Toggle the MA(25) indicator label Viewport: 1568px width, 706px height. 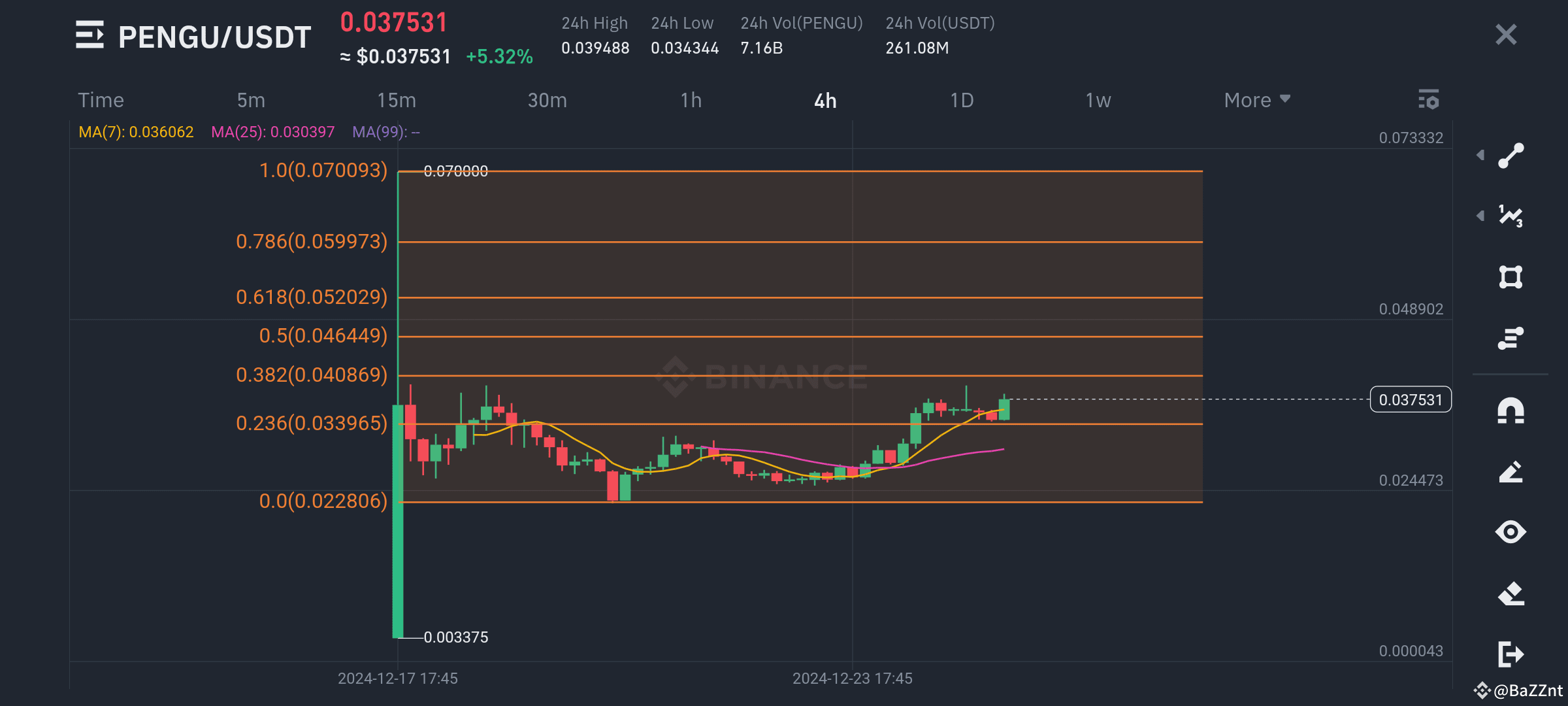[x=273, y=131]
